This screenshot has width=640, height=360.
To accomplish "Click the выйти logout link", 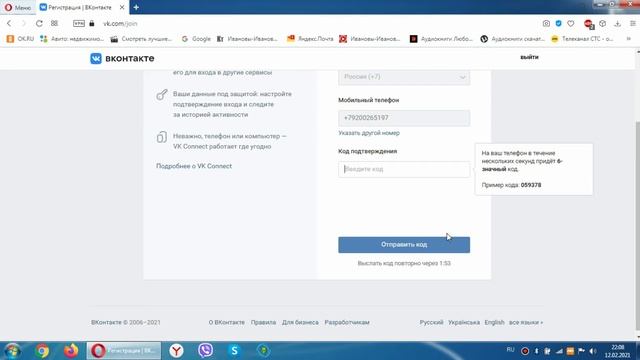I will pos(529,57).
